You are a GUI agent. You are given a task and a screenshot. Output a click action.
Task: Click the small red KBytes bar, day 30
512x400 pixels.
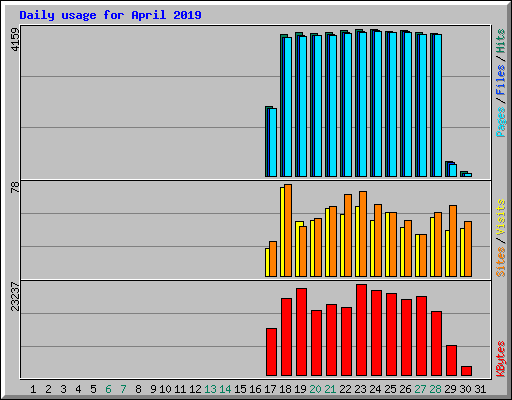click(466, 371)
